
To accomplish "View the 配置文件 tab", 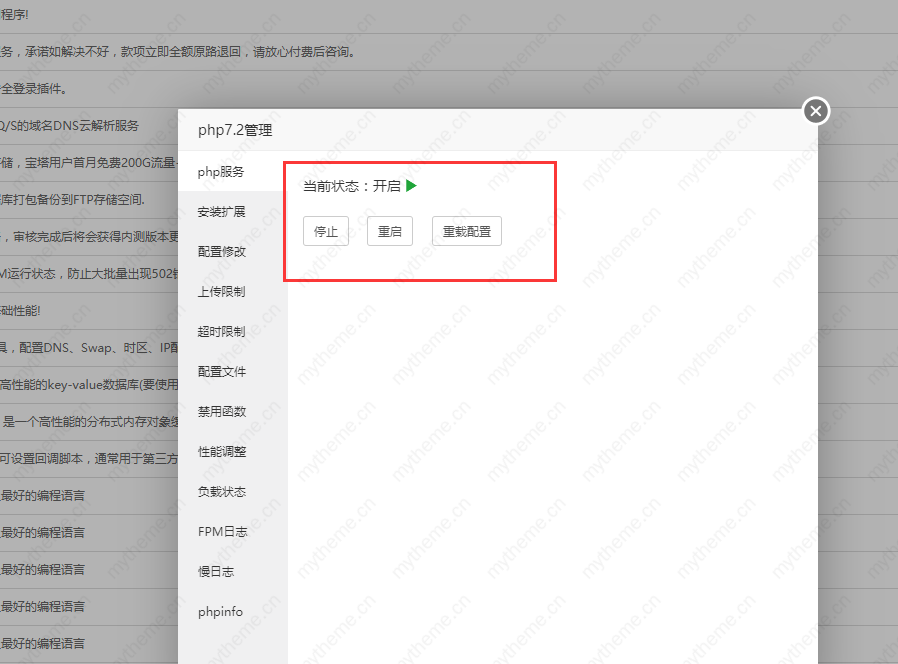I will click(221, 372).
